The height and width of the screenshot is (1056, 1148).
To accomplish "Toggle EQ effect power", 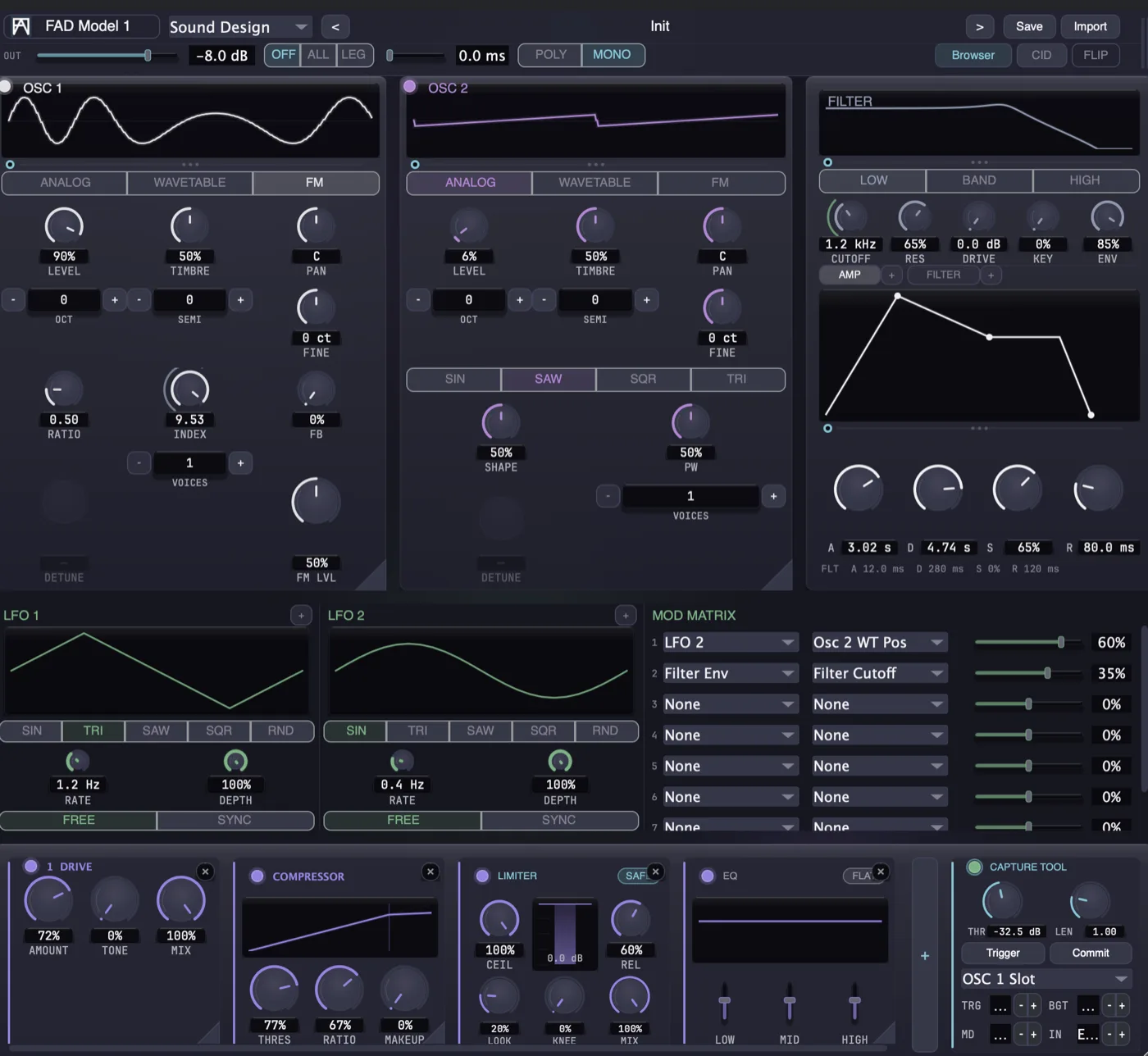I will (708, 876).
